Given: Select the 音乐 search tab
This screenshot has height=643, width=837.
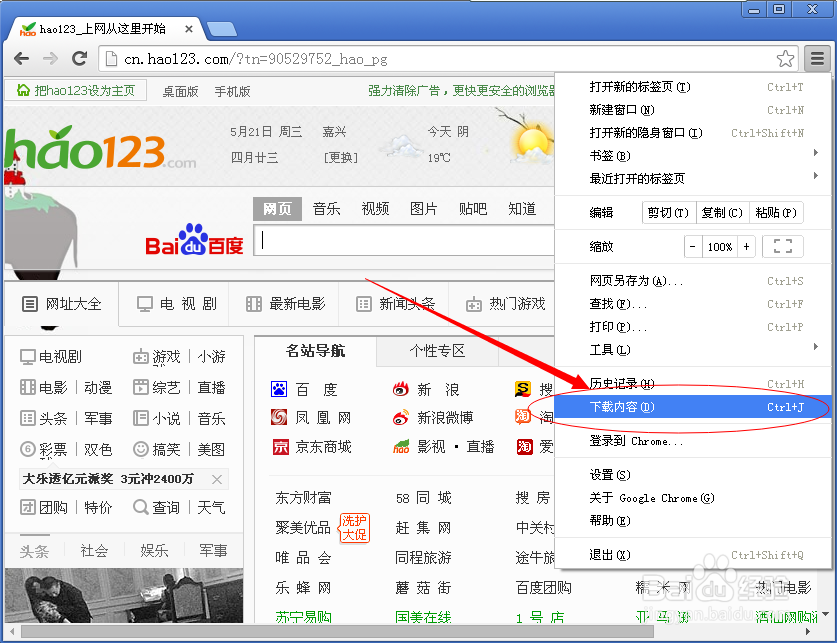Looking at the screenshot, I should pyautogui.click(x=327, y=209).
